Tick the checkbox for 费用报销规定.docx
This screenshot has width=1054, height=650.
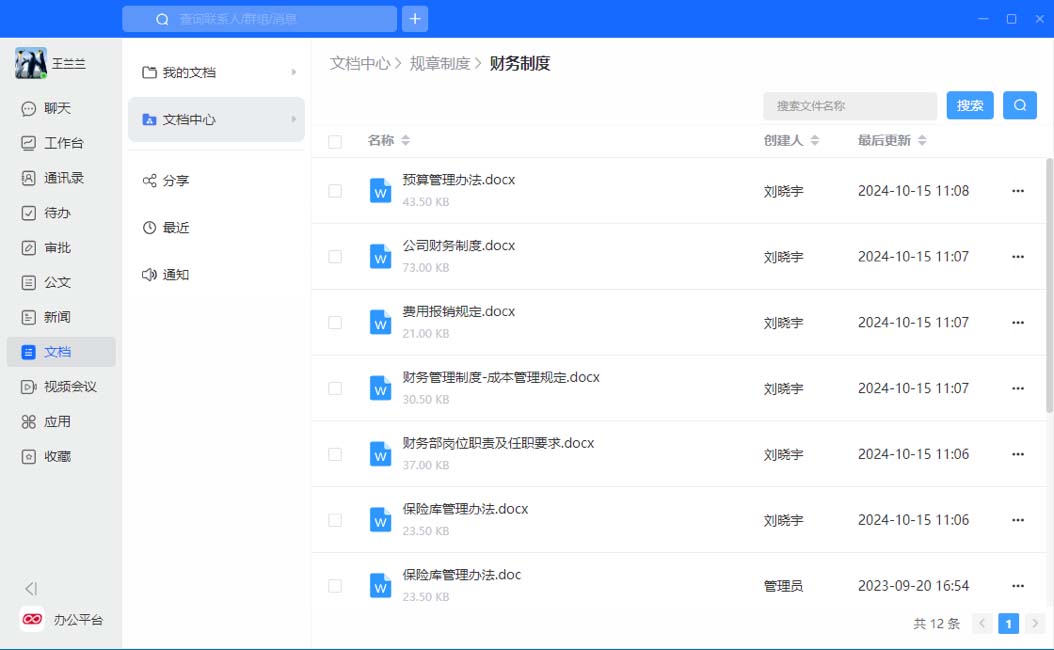[x=335, y=323]
